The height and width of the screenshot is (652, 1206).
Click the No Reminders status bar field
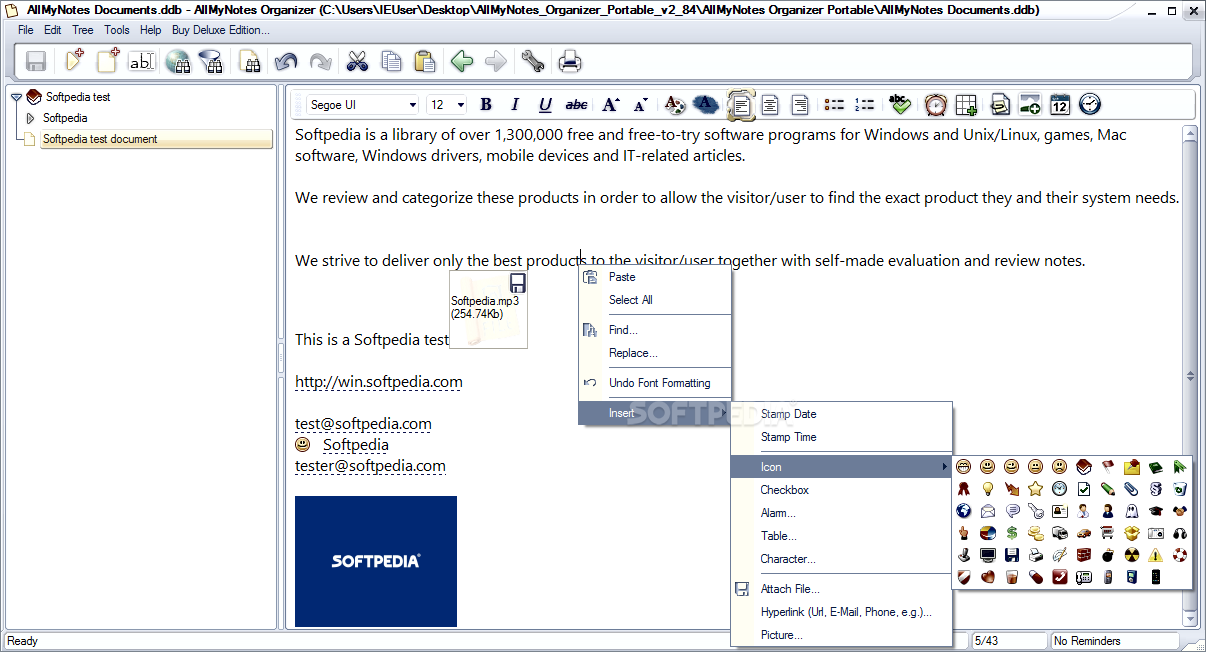point(1114,641)
